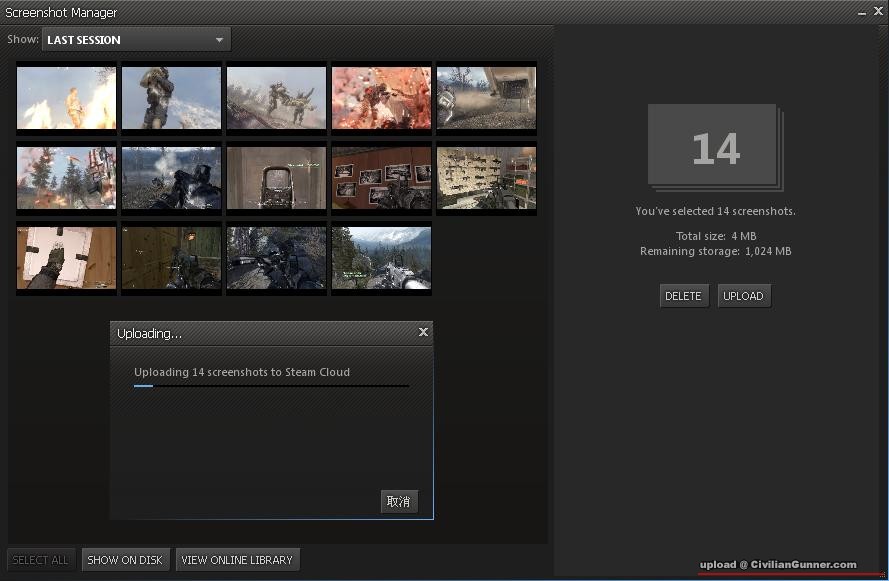The width and height of the screenshot is (889, 581).
Task: Select the red-dot holographic sight screenshot thumbnail
Action: [276, 179]
